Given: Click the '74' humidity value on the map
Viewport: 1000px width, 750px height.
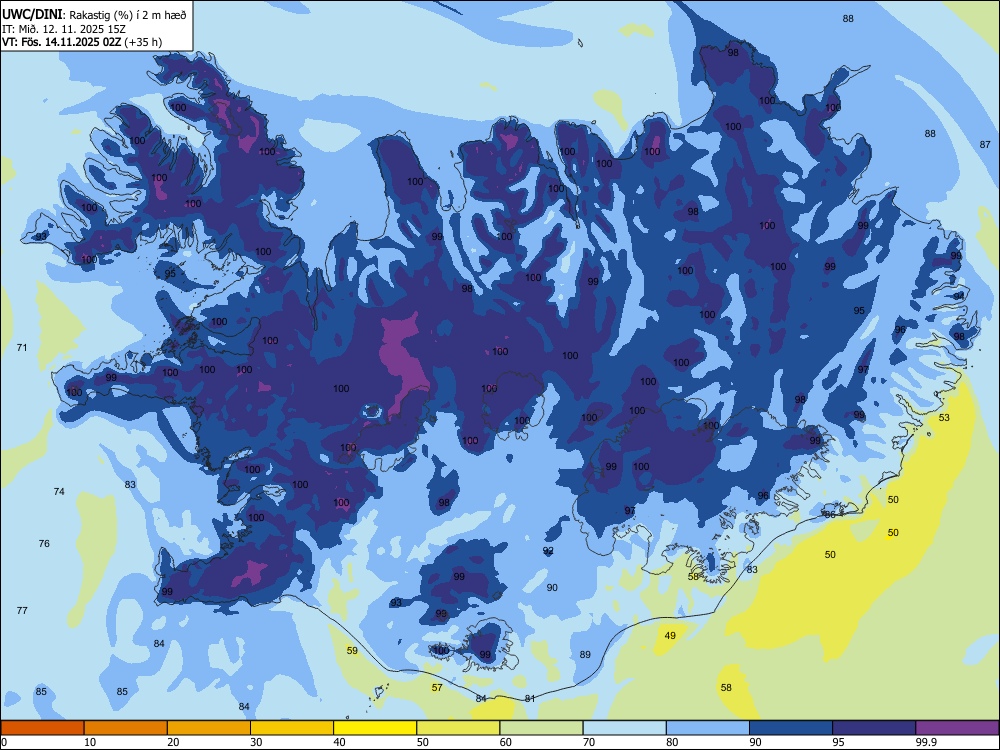Looking at the screenshot, I should tap(59, 492).
